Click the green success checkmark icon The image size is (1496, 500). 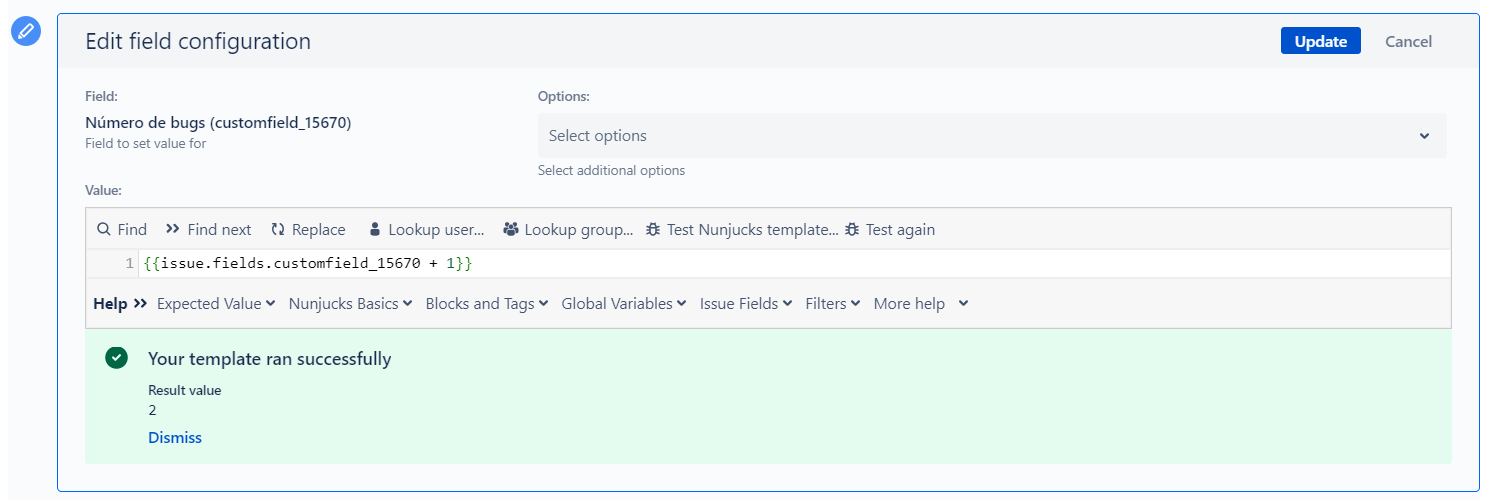[x=117, y=358]
